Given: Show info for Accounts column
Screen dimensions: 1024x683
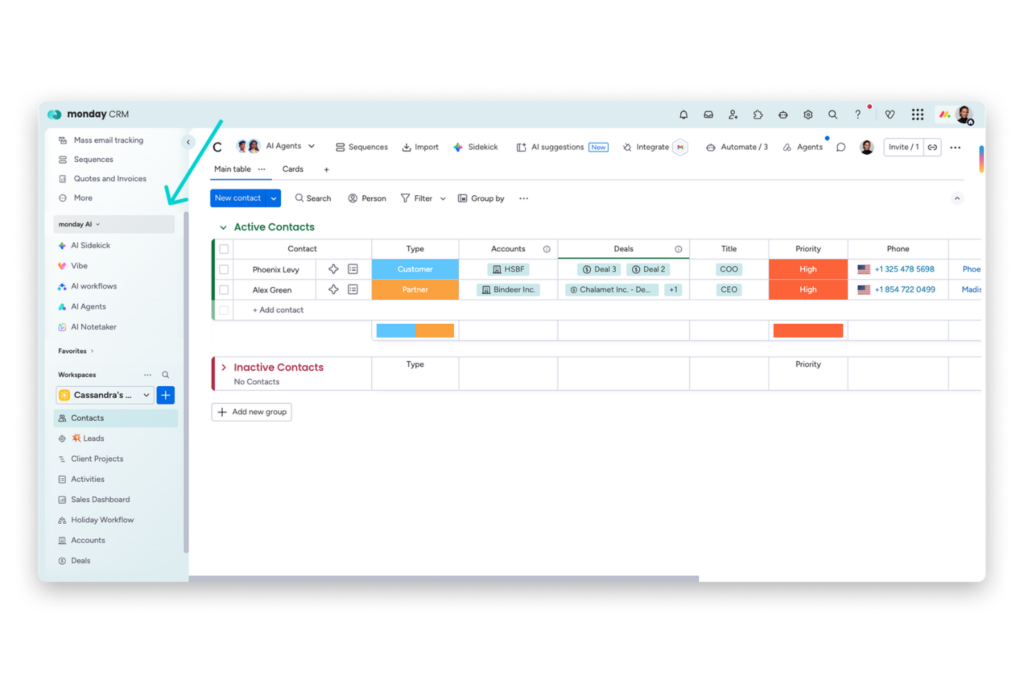Looking at the screenshot, I should (547, 249).
